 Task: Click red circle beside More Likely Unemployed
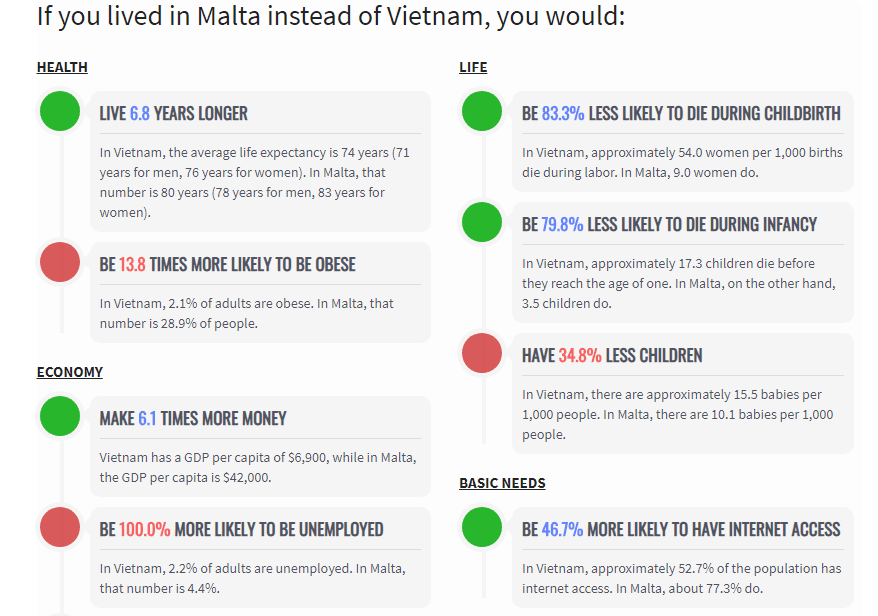pyautogui.click(x=60, y=527)
